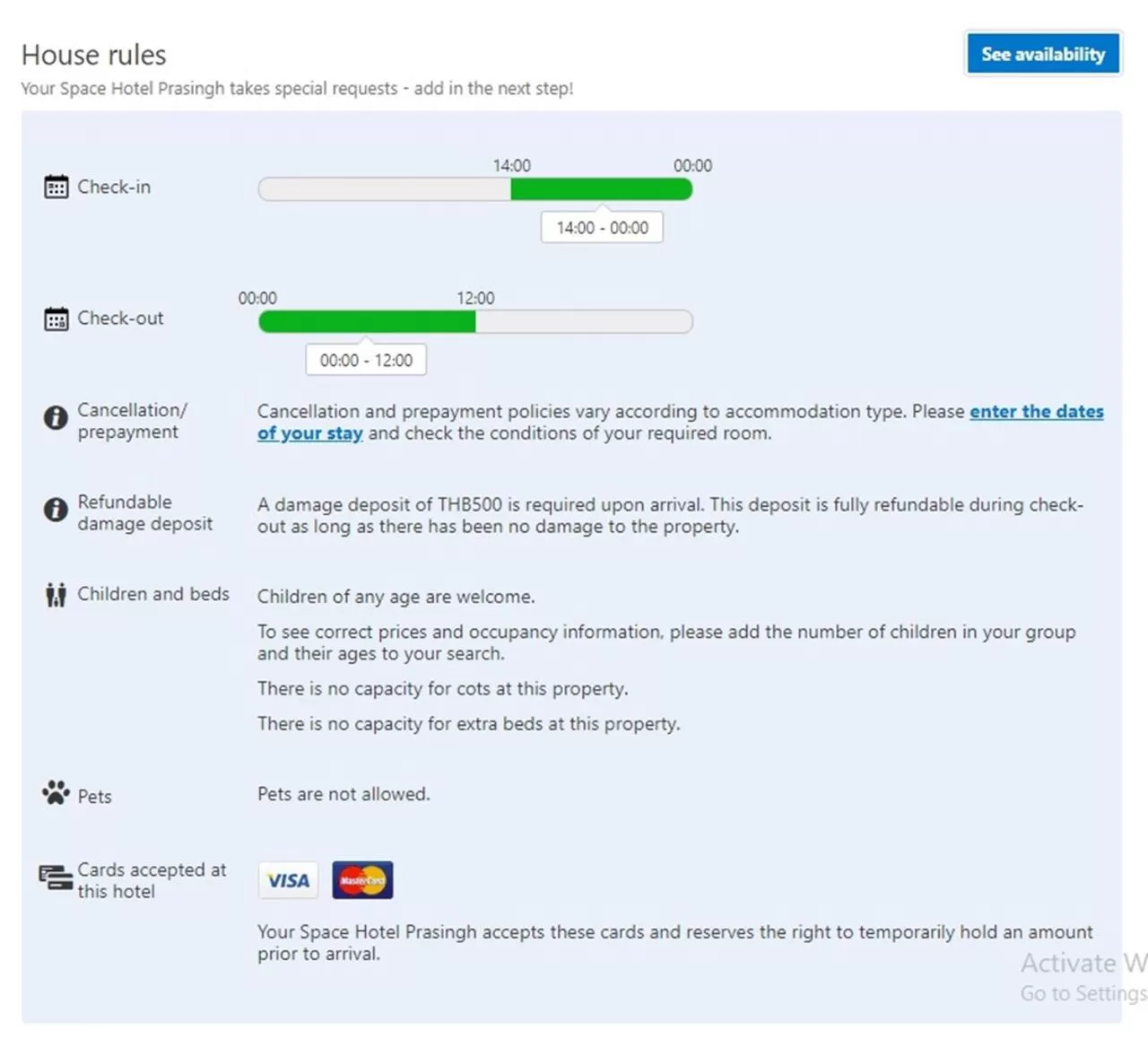This screenshot has width=1148, height=1048.
Task: Click the Check-out calendar icon
Action: point(56,319)
